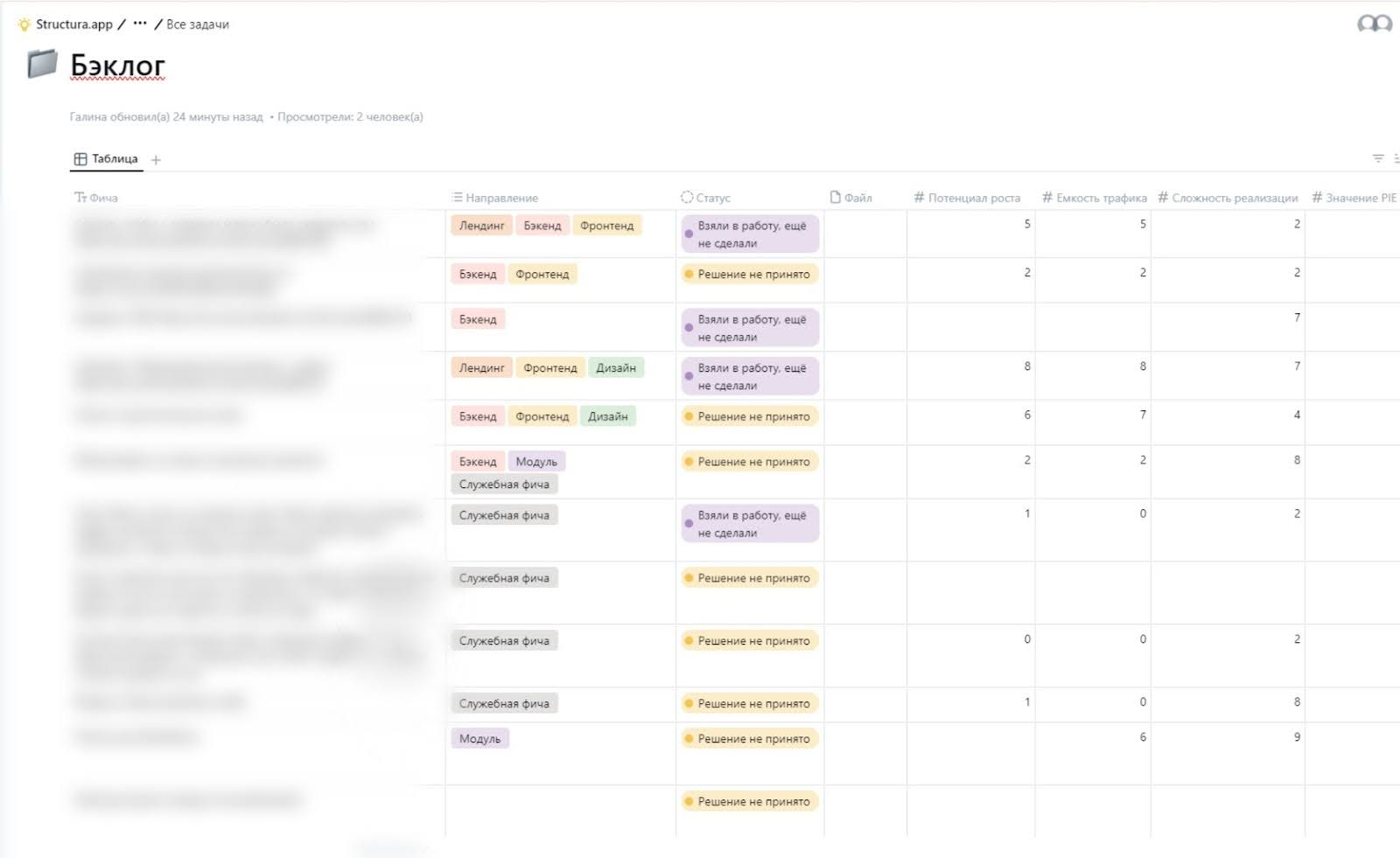The height and width of the screenshot is (858, 1400).
Task: Open the filter icon right of the table tabs
Action: pyautogui.click(x=1377, y=158)
